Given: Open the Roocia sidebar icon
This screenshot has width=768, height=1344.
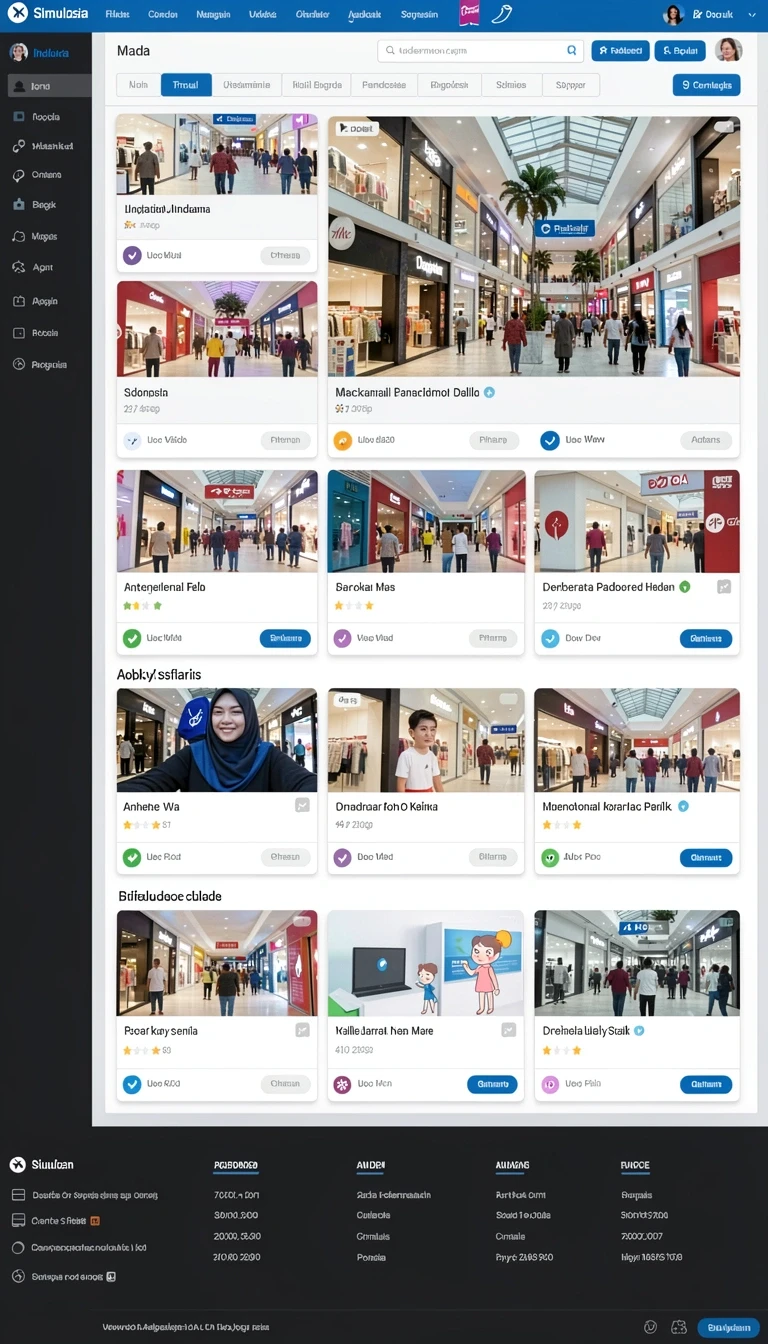Looking at the screenshot, I should 19,117.
